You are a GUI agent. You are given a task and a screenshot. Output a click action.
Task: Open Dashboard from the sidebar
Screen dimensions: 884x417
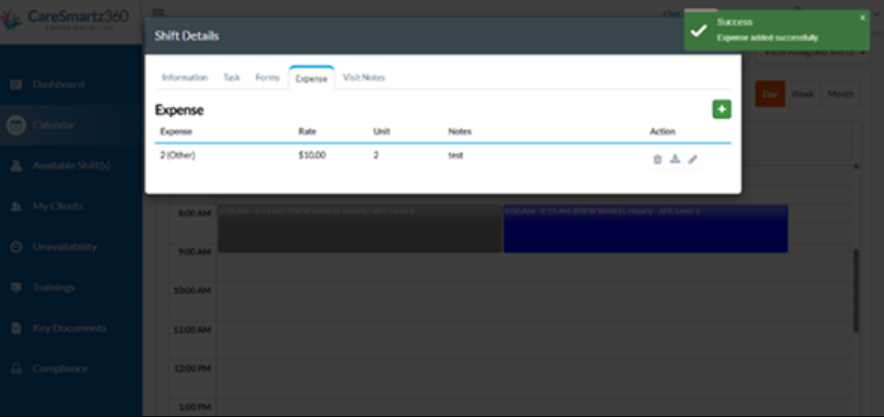pos(58,85)
